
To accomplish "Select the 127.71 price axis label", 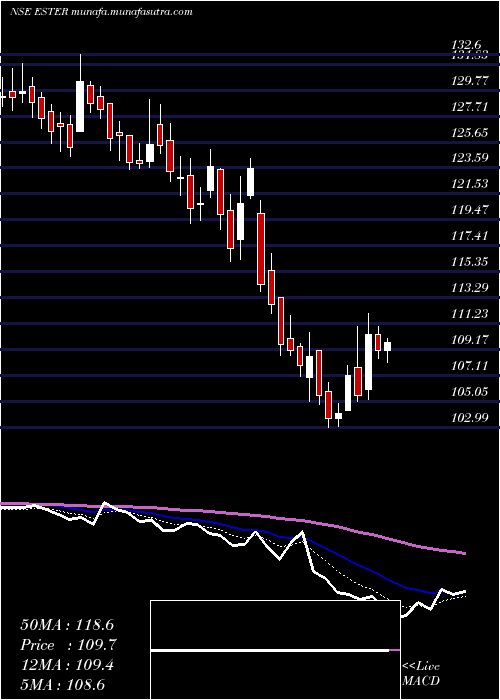I will 471,107.
